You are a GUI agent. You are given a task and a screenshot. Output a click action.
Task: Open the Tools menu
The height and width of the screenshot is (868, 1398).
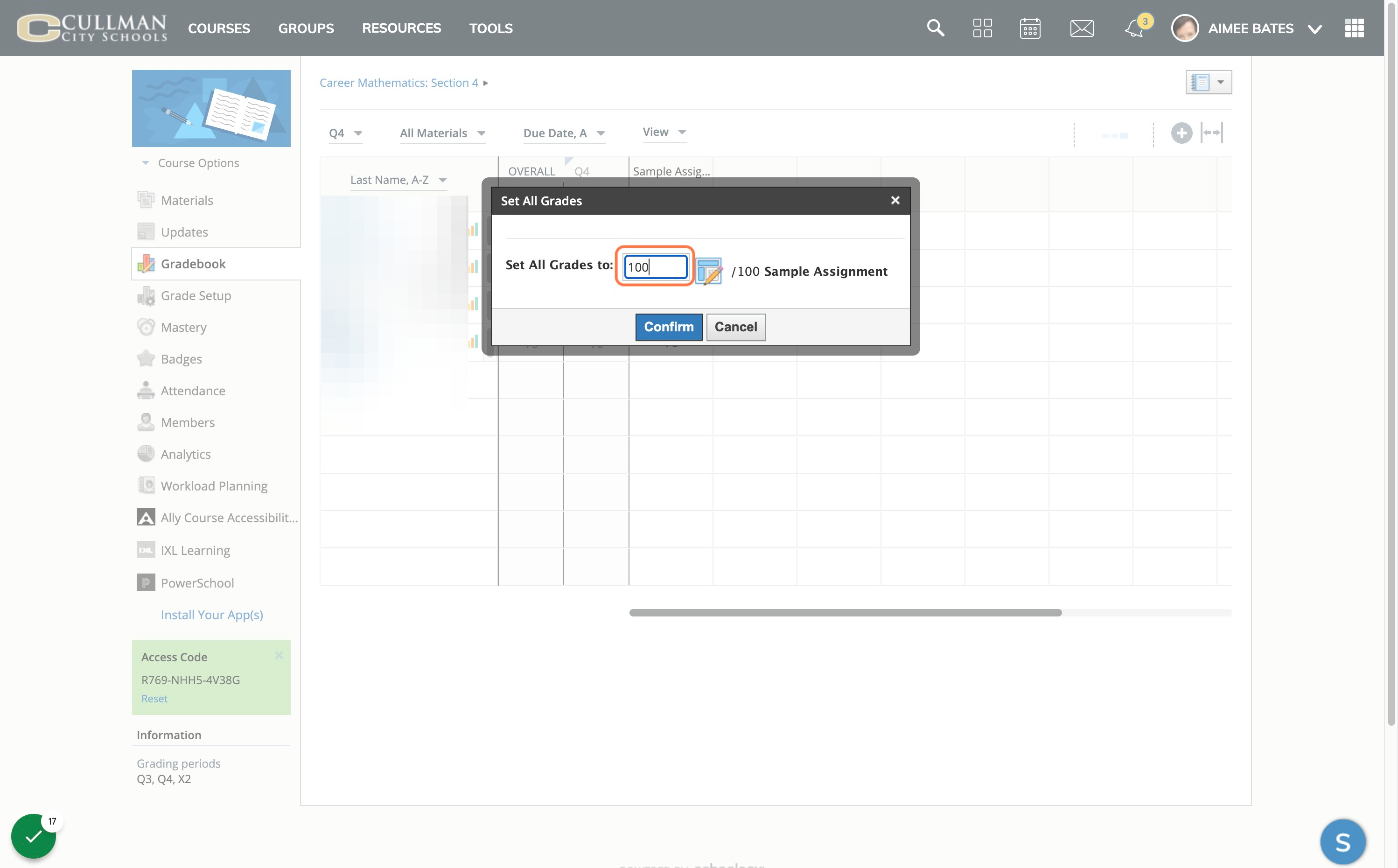[x=491, y=28]
